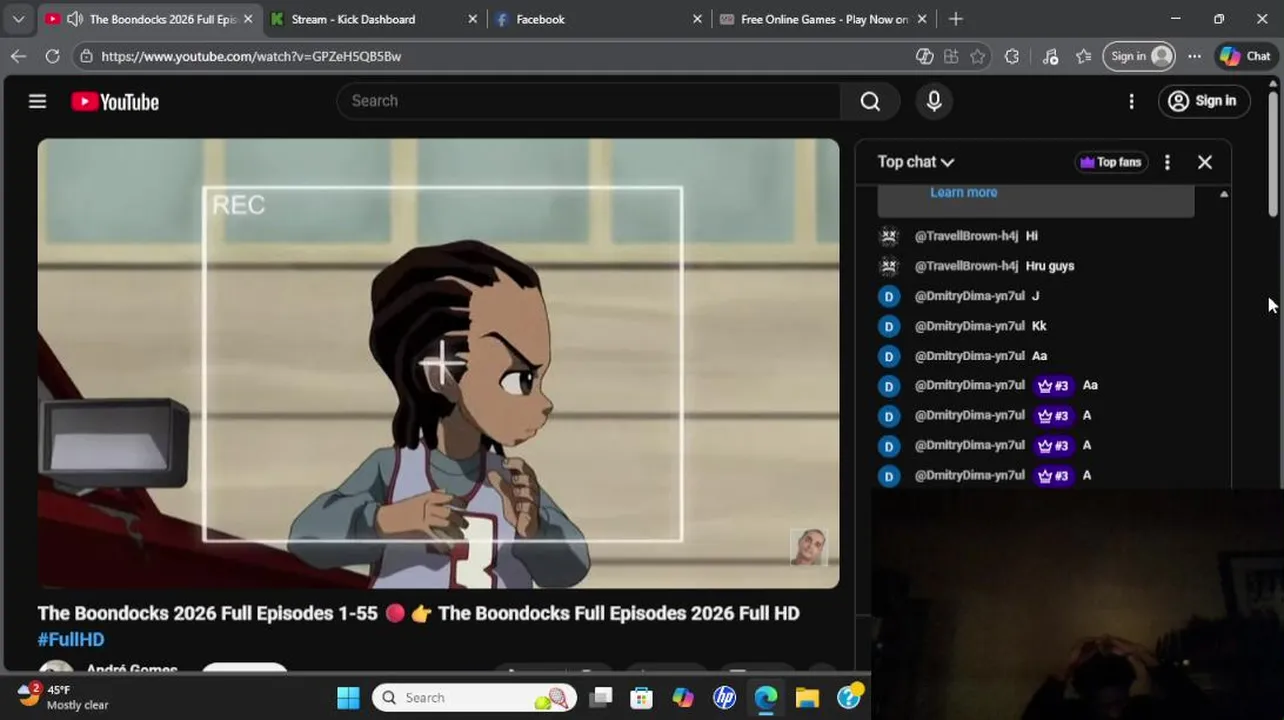View site information lock icon in address bar
Viewport: 1284px width, 720px height.
click(x=87, y=56)
